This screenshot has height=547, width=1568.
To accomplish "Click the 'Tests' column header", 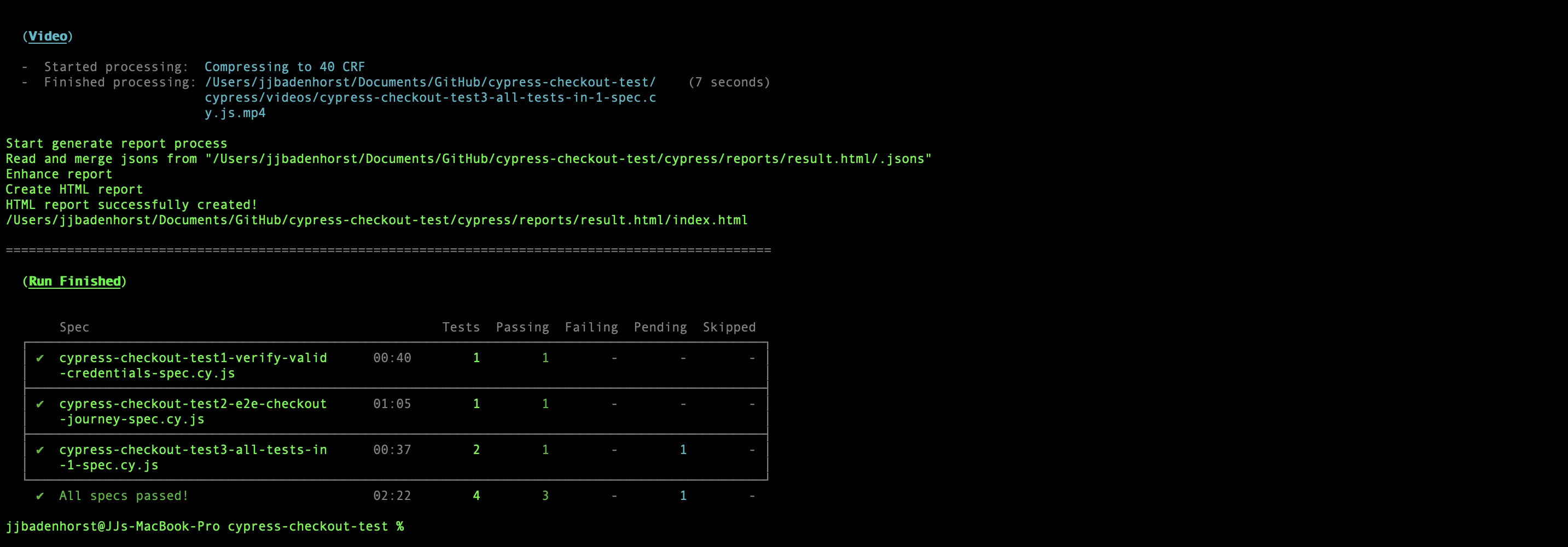I will [461, 327].
